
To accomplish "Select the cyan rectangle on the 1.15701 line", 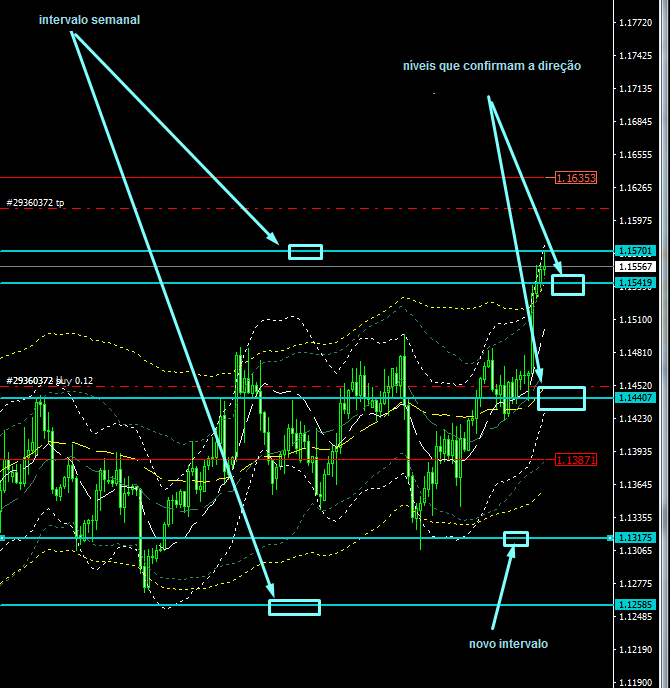I will (x=305, y=251).
